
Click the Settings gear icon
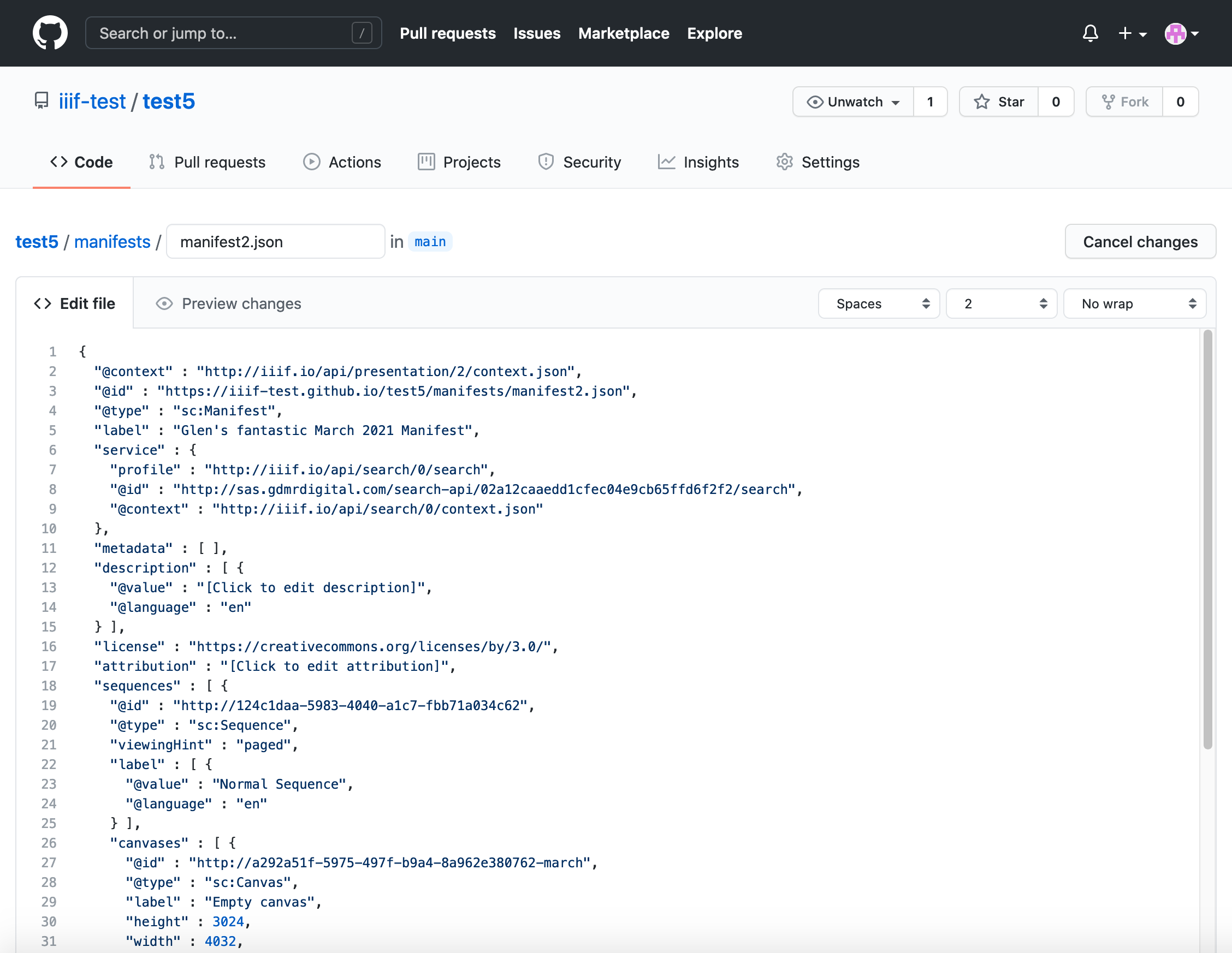coord(785,162)
